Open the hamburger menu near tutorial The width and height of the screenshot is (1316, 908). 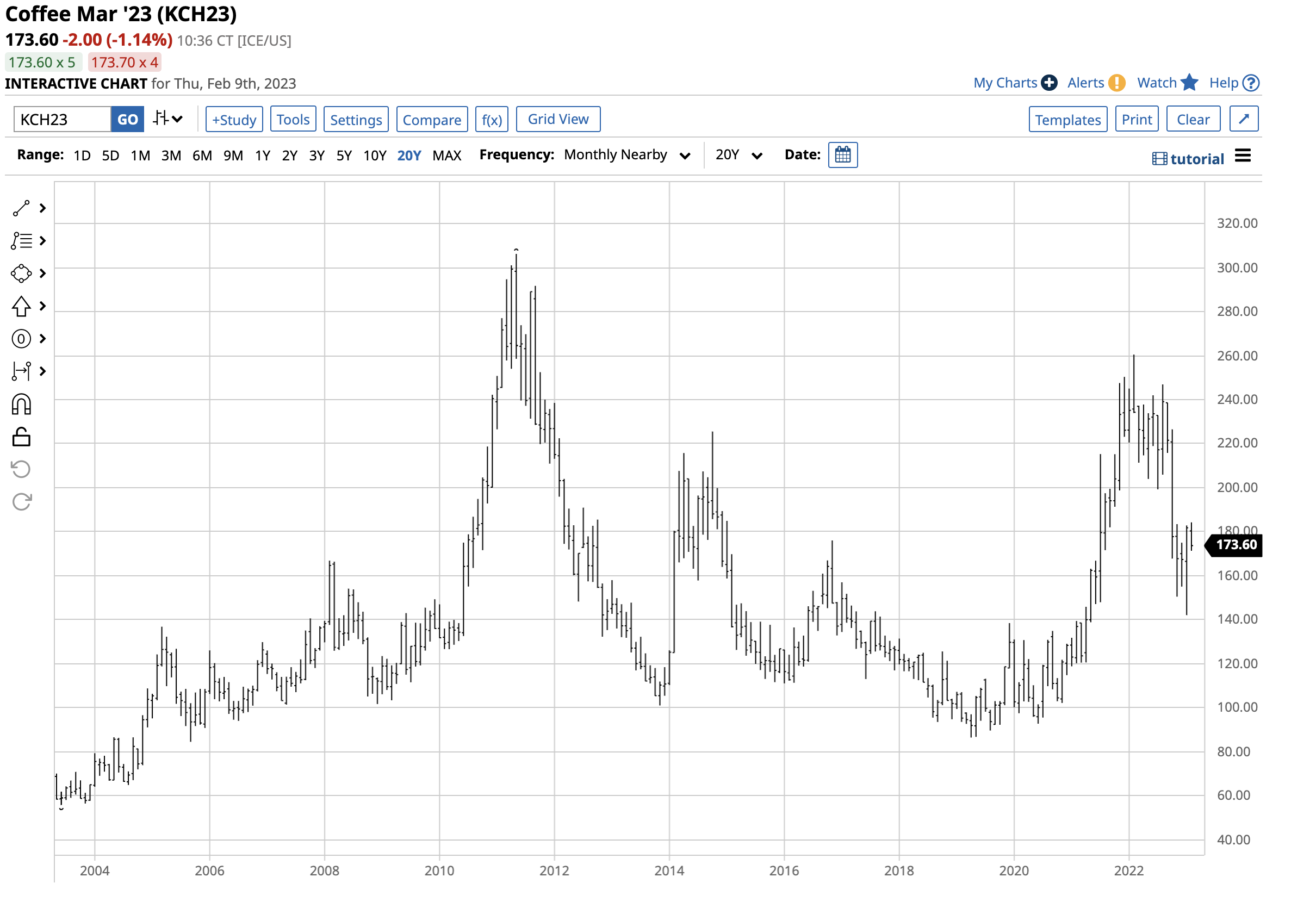click(1243, 156)
